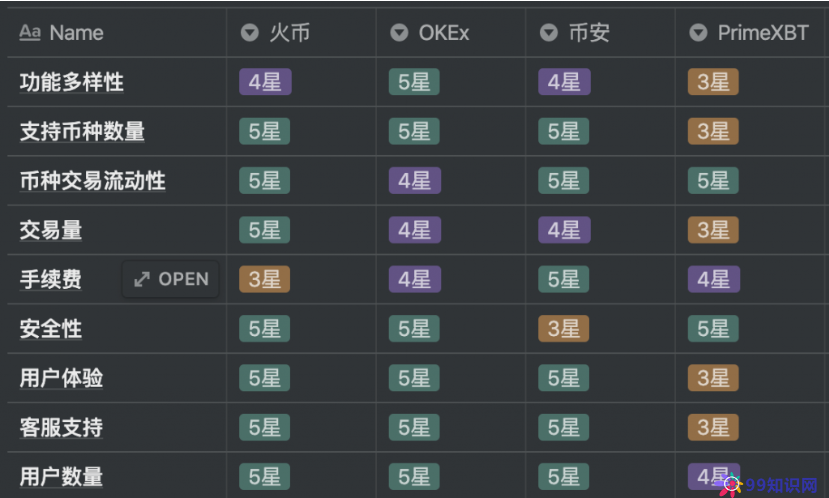Edit the 3星 tag for 币安 安全性
Screen dimensions: 829x498
[x=564, y=328]
